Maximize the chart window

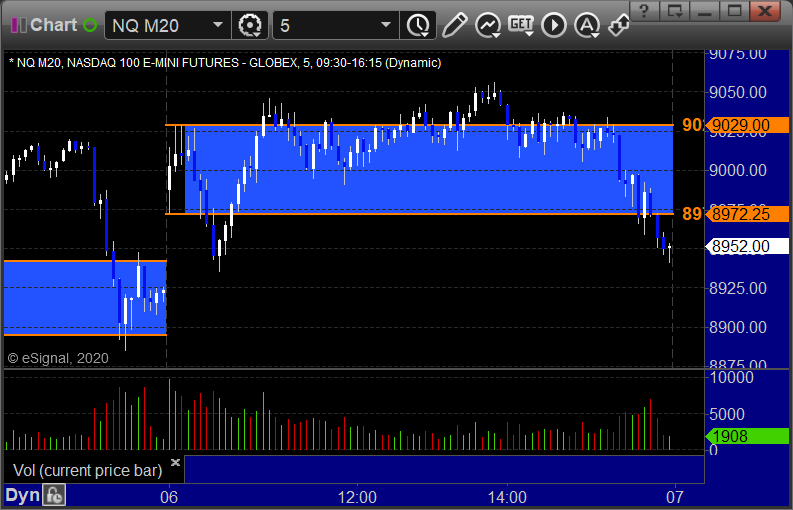tap(735, 11)
